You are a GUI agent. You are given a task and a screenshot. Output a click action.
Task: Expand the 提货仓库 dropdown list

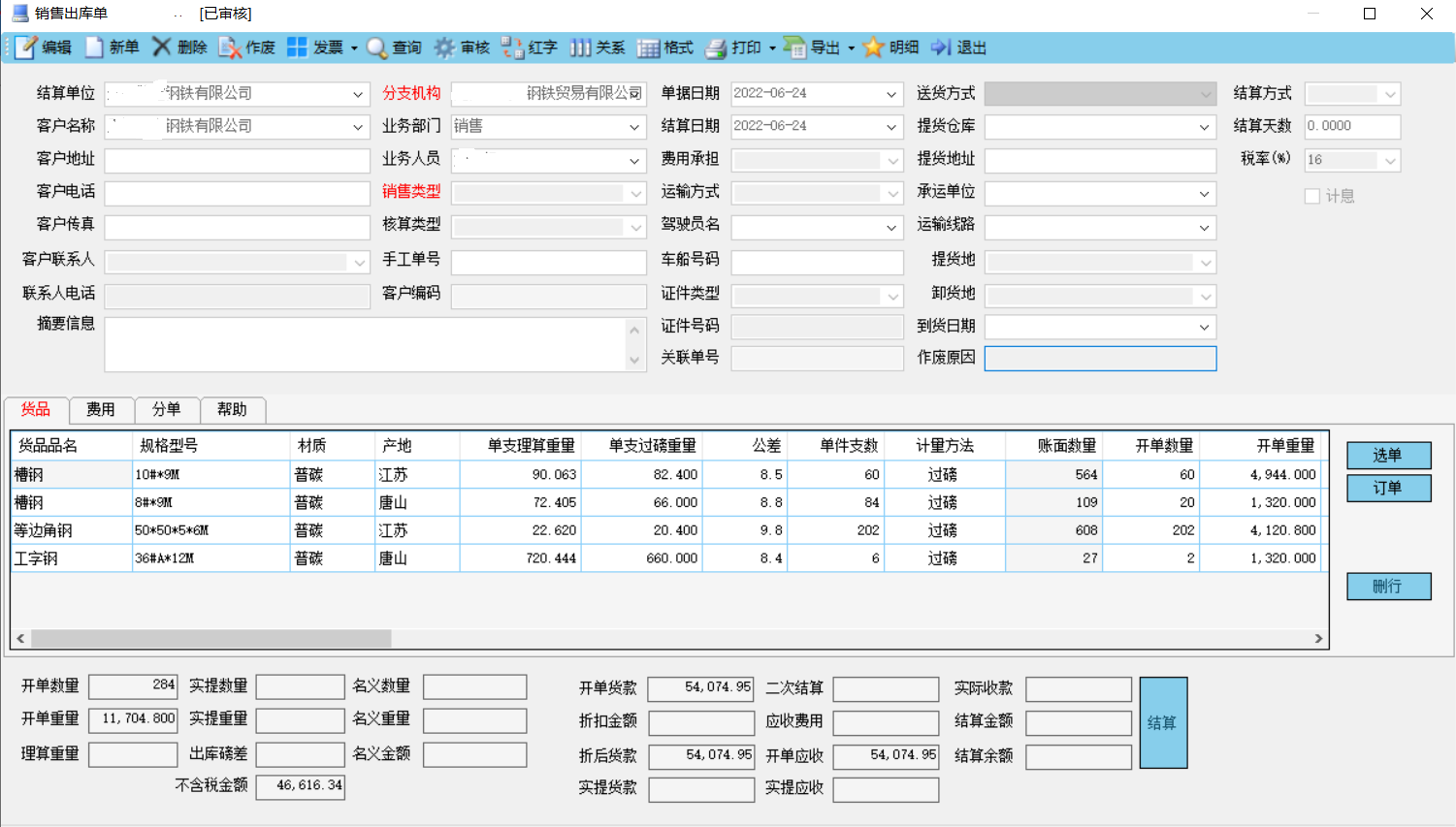coord(1204,128)
